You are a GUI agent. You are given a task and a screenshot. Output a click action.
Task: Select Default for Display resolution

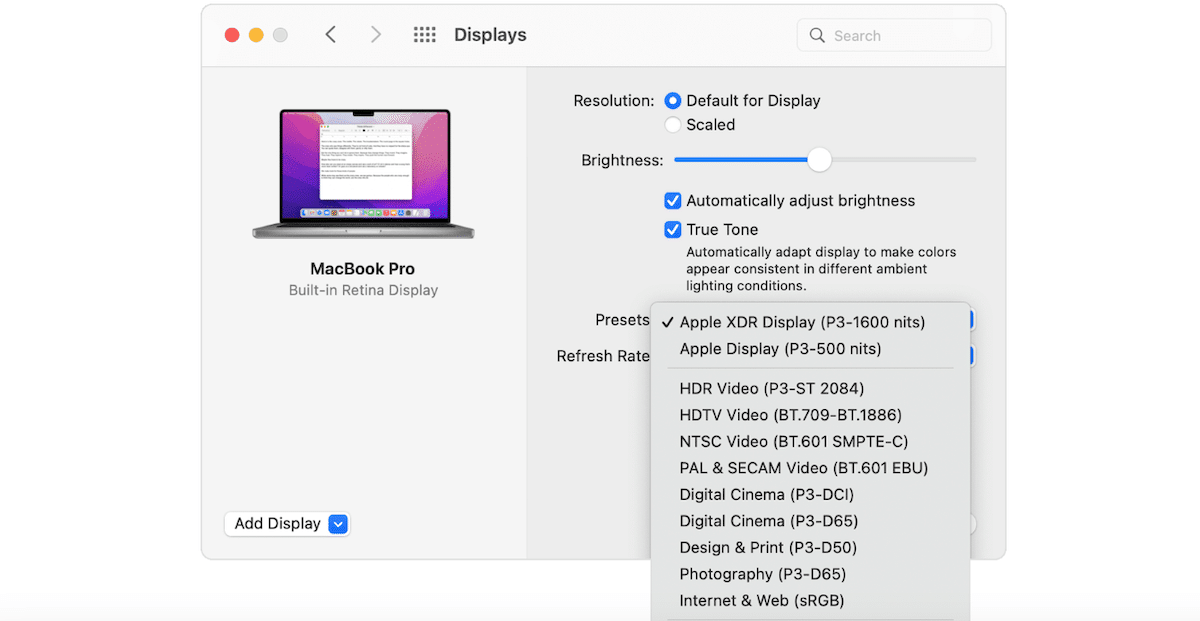(673, 100)
